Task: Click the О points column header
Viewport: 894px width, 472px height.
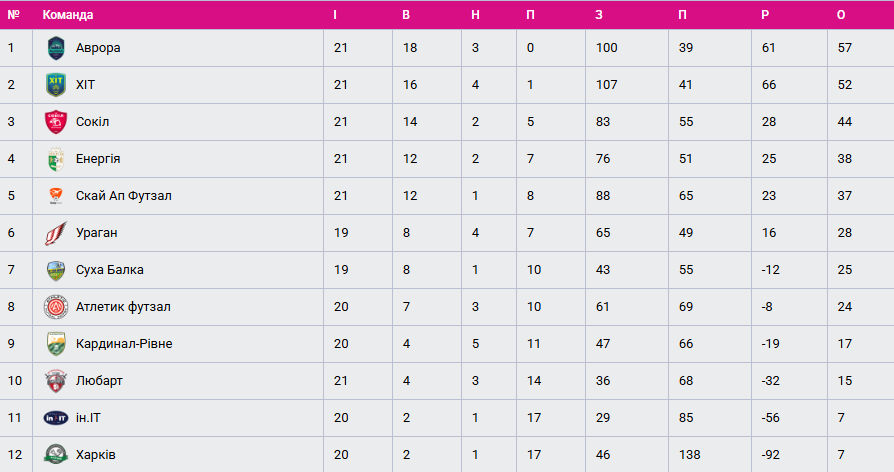Action: pyautogui.click(x=841, y=15)
